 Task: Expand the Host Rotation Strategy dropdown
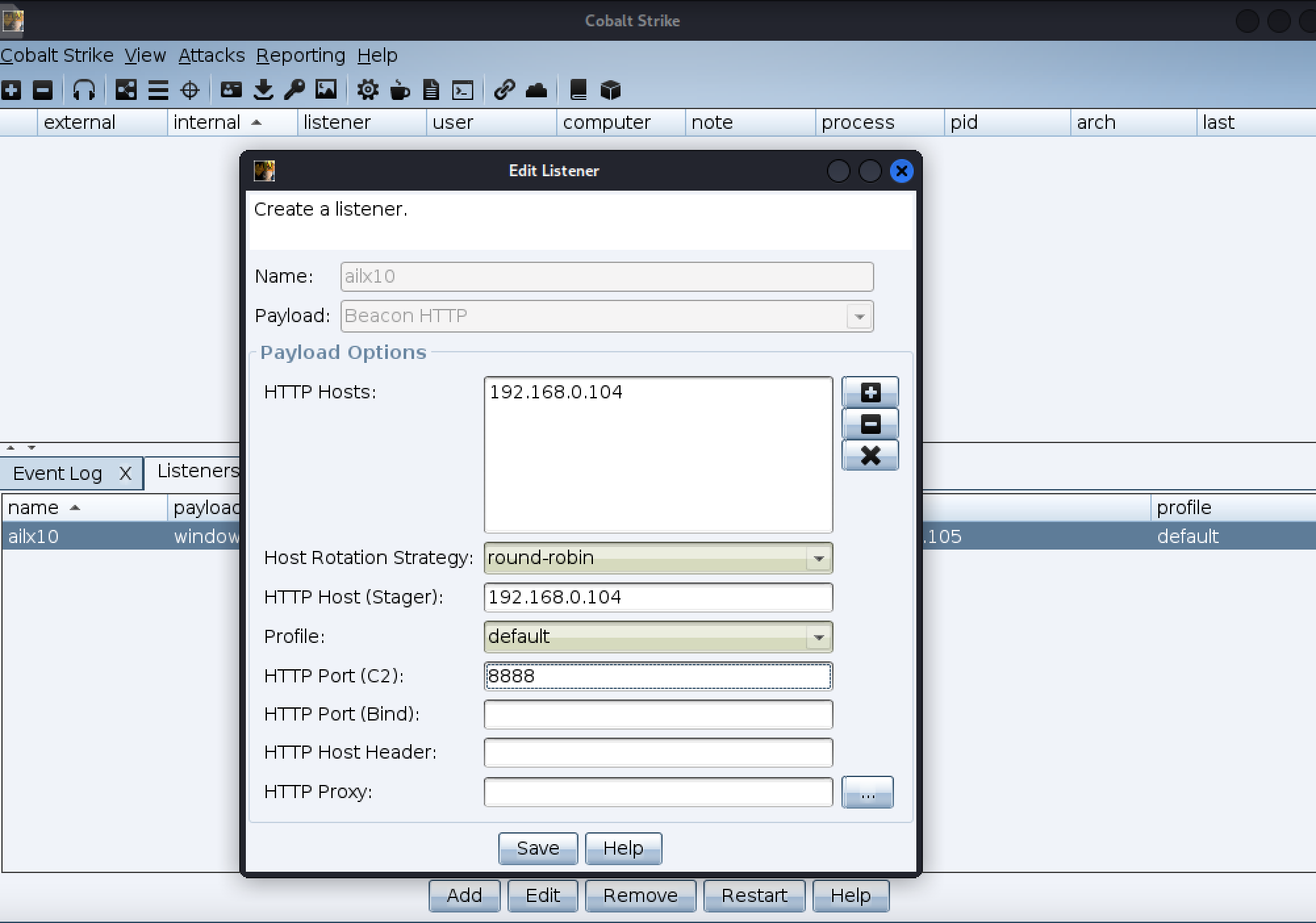(x=818, y=558)
